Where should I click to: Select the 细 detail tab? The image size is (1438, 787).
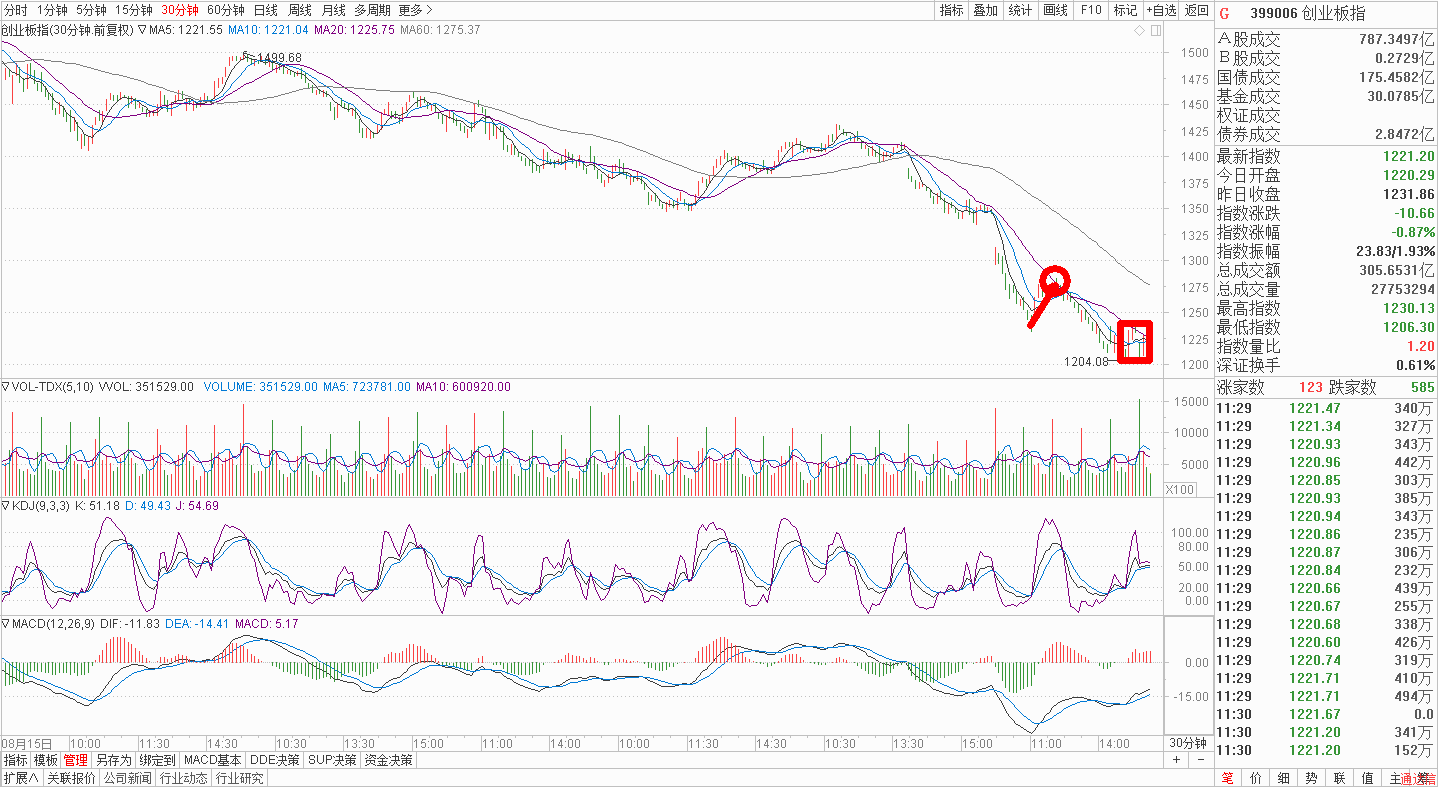pos(1284,778)
